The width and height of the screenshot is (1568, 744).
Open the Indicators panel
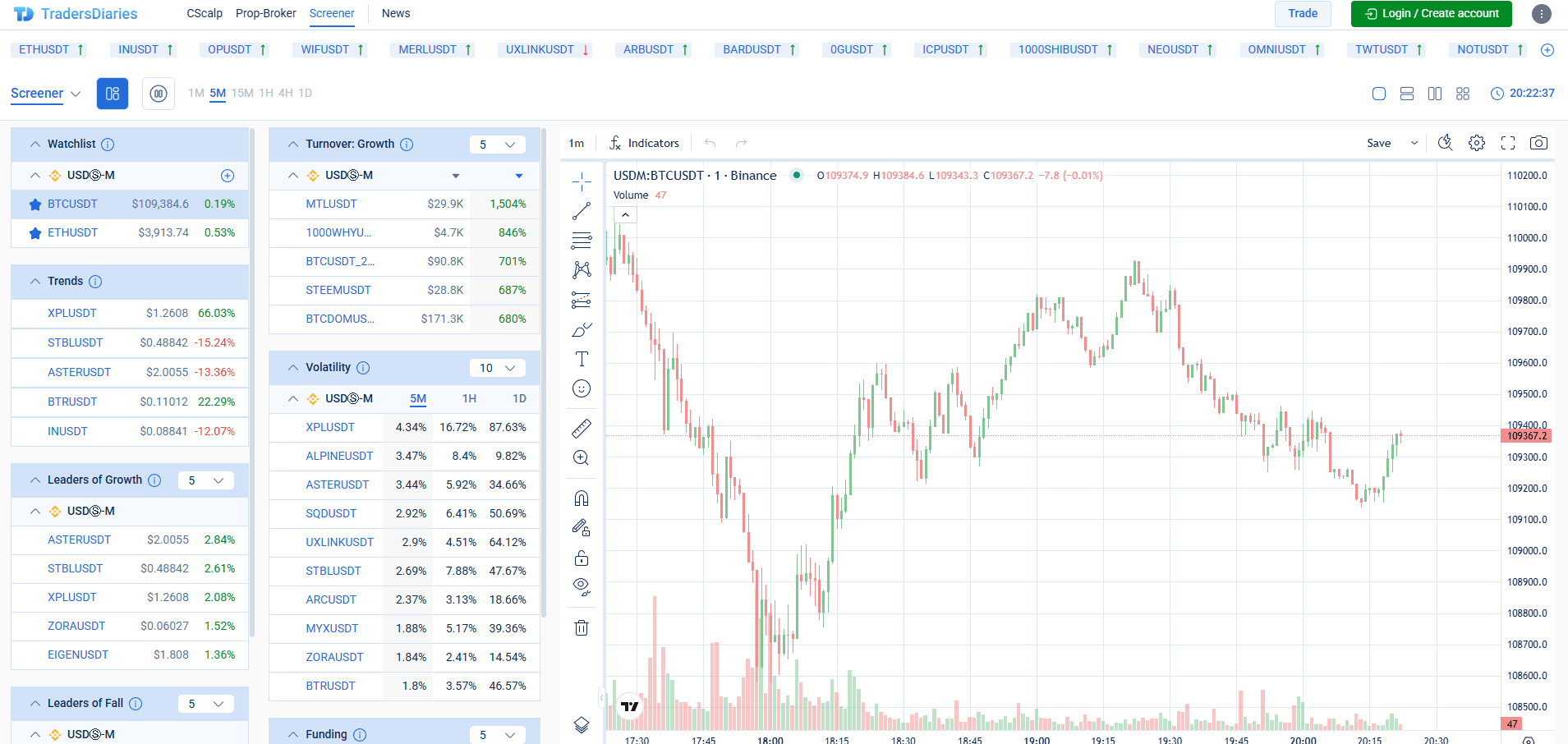tap(644, 143)
